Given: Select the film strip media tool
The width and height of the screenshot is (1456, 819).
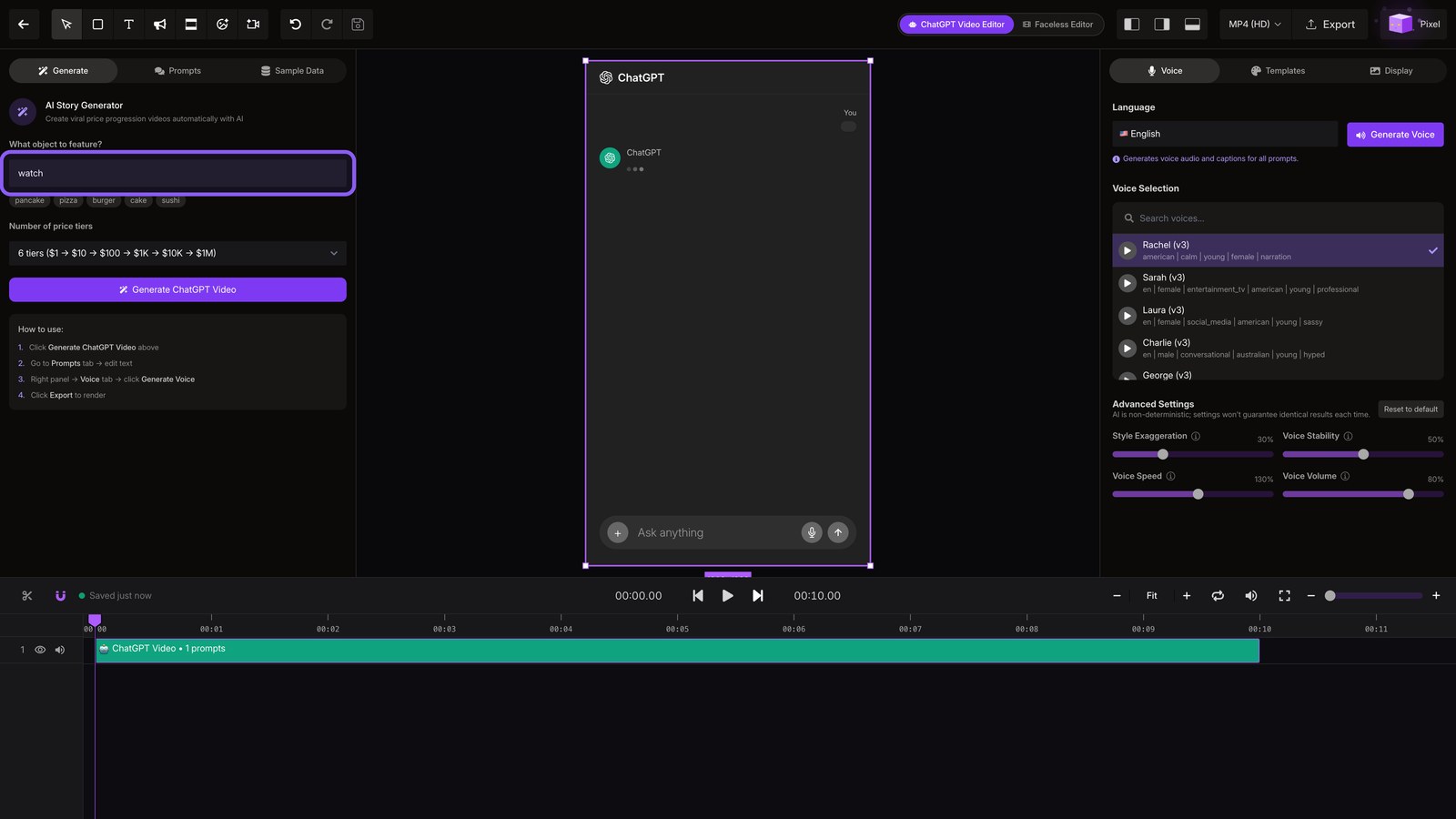Looking at the screenshot, I should point(191,25).
